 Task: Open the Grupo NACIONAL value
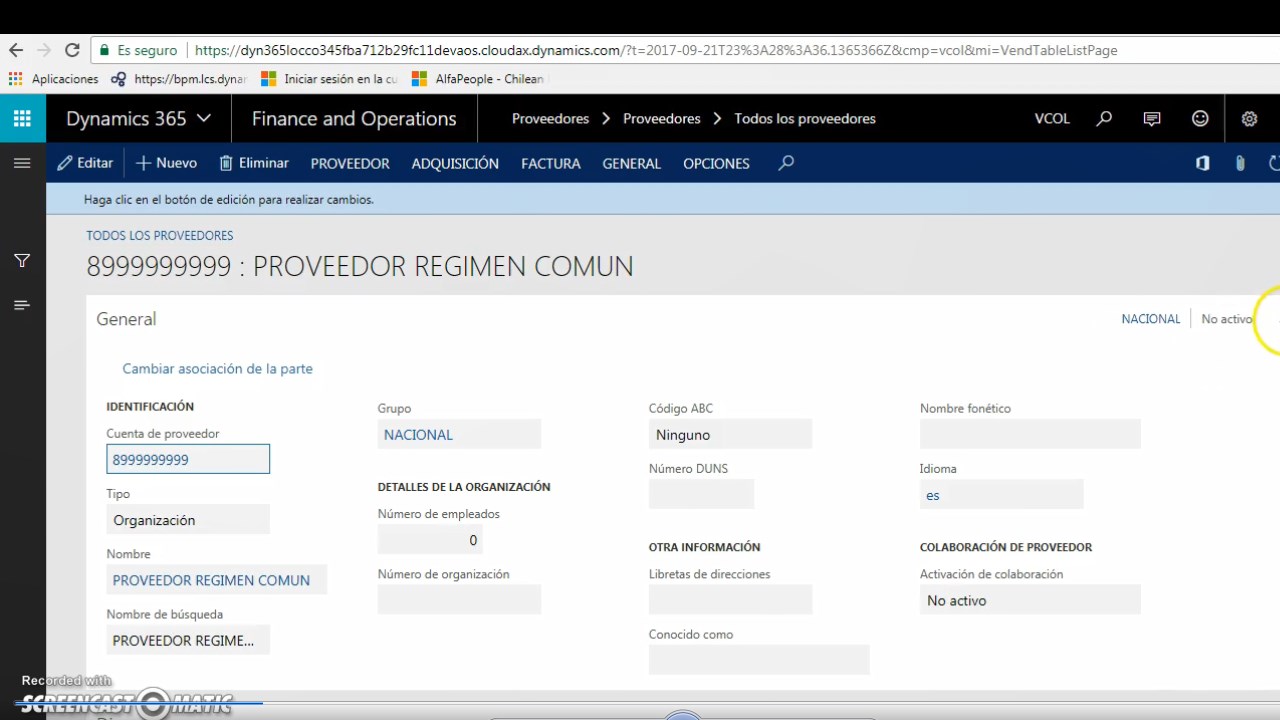coord(418,435)
